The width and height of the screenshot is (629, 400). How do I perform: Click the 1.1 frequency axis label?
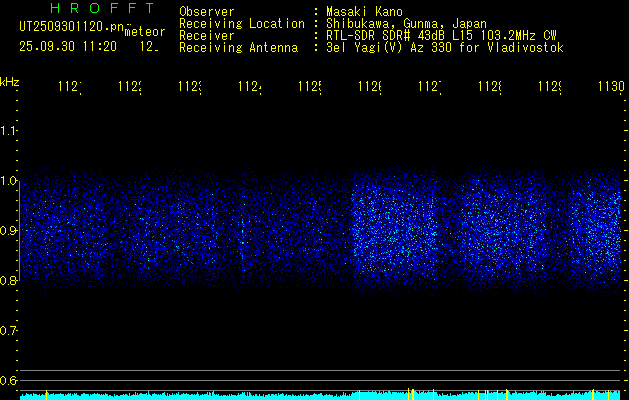click(8, 130)
